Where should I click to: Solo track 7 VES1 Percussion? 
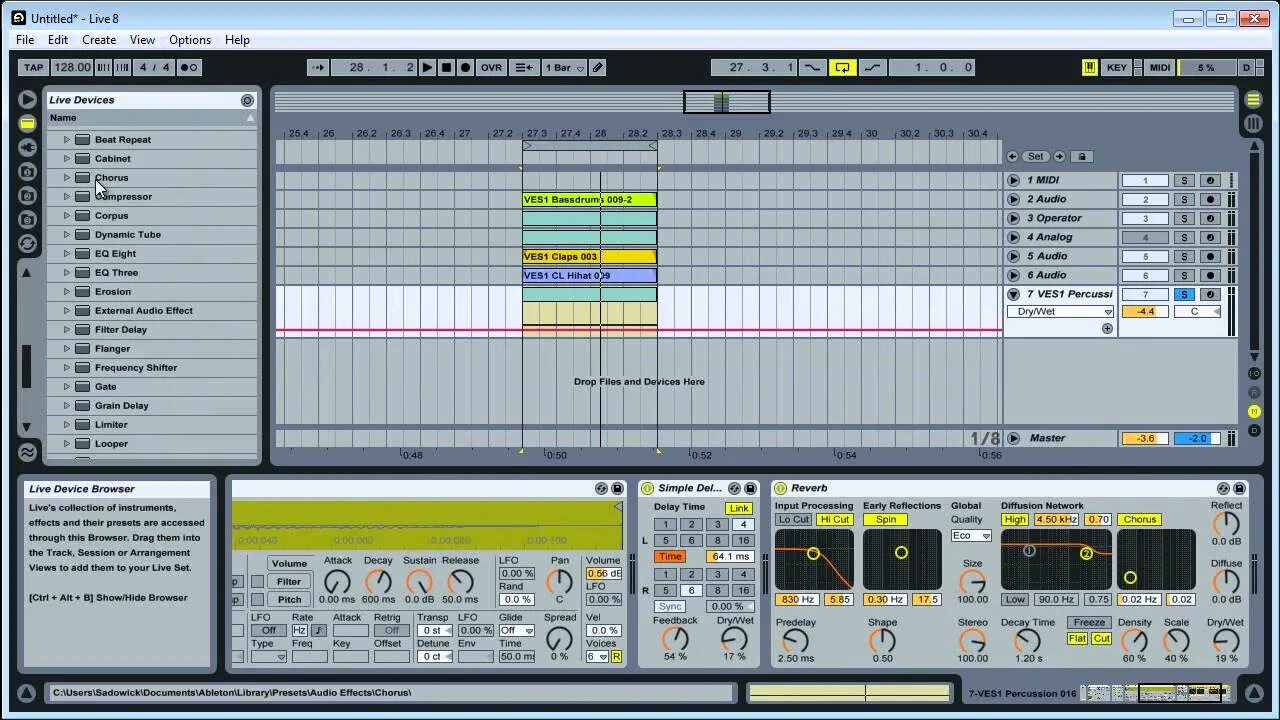pyautogui.click(x=1184, y=294)
